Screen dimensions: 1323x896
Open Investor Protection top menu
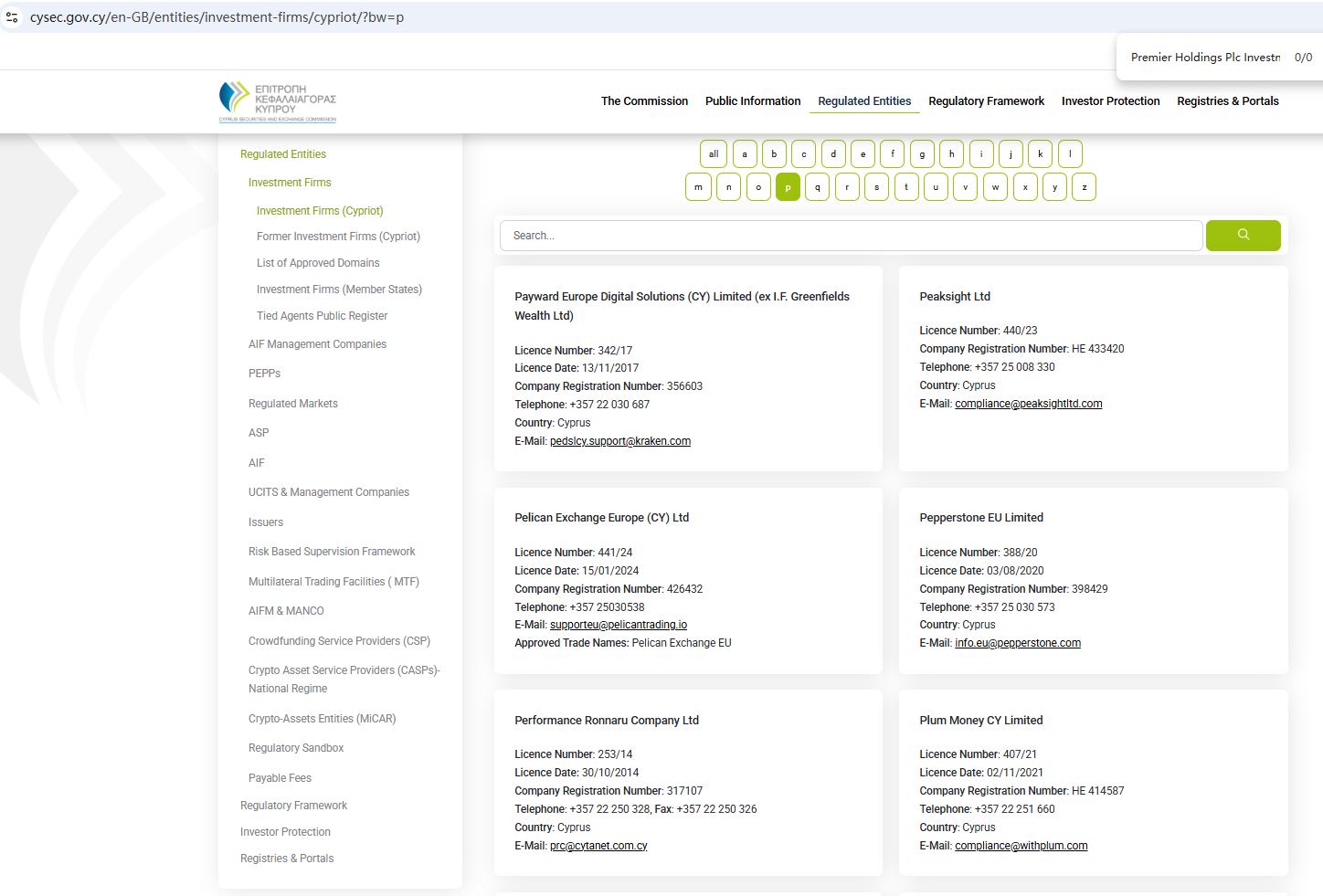click(x=1110, y=101)
